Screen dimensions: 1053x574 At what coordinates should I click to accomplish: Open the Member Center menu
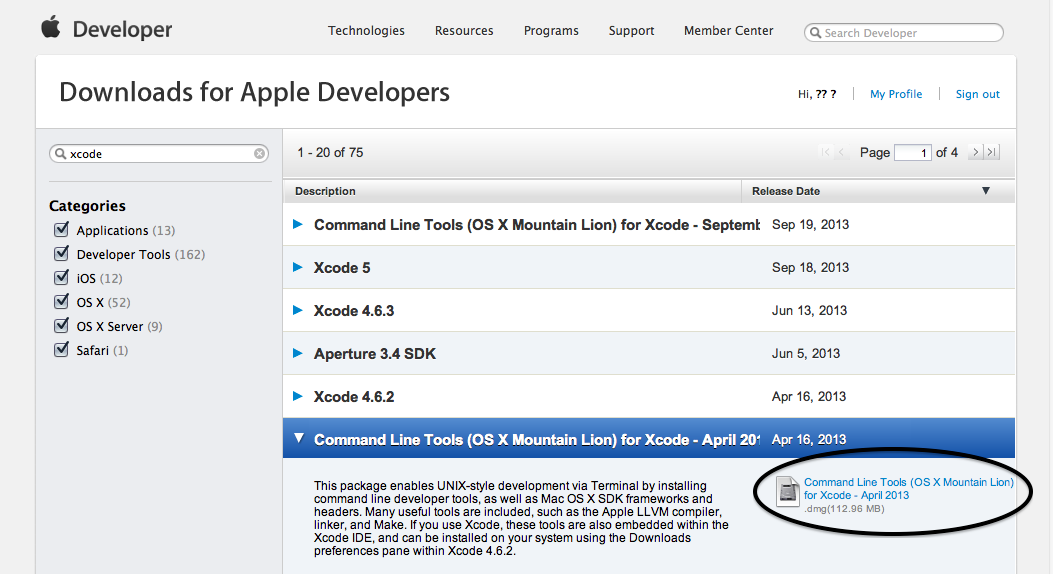pos(729,31)
